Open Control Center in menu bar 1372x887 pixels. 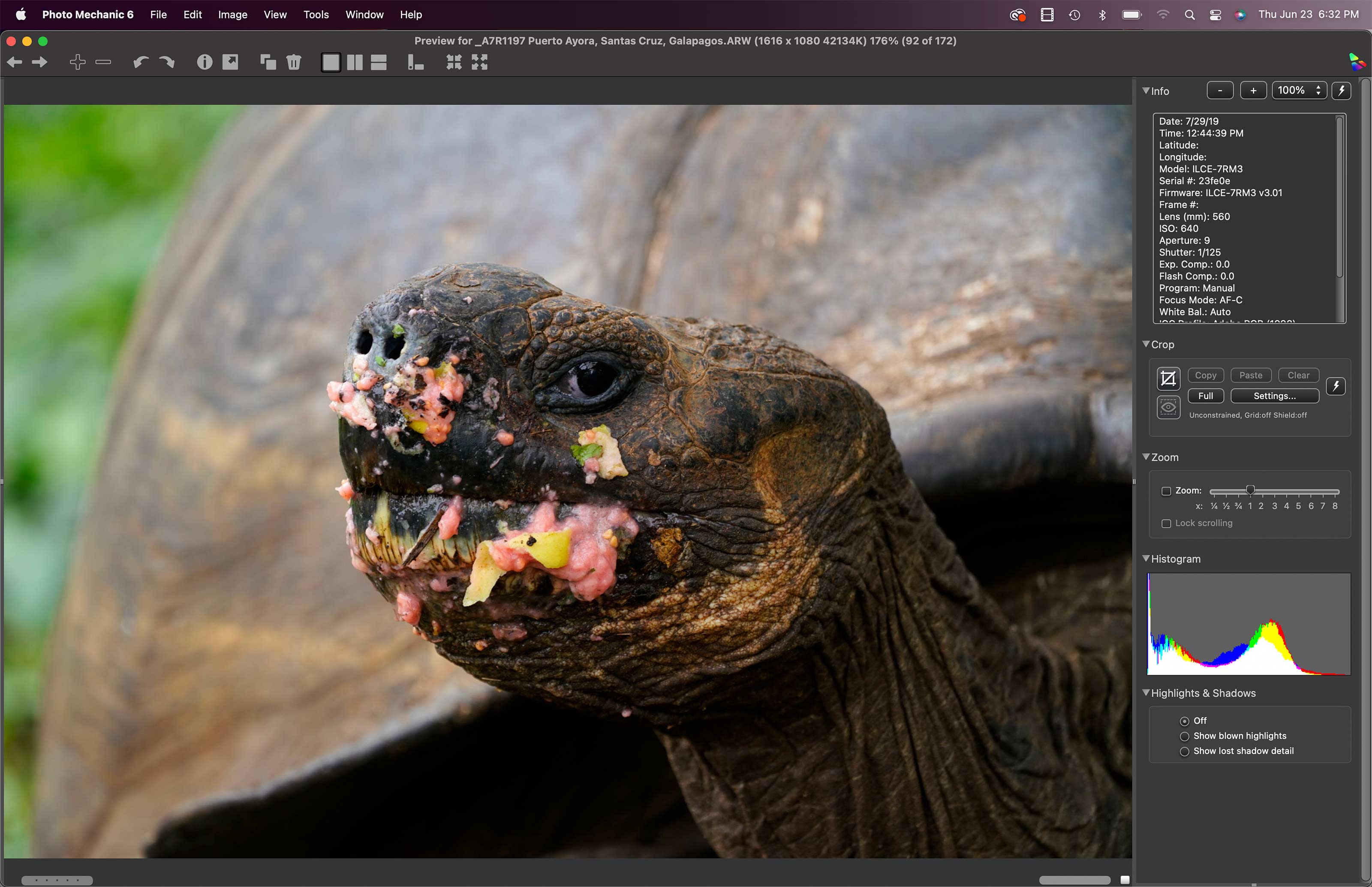1216,15
